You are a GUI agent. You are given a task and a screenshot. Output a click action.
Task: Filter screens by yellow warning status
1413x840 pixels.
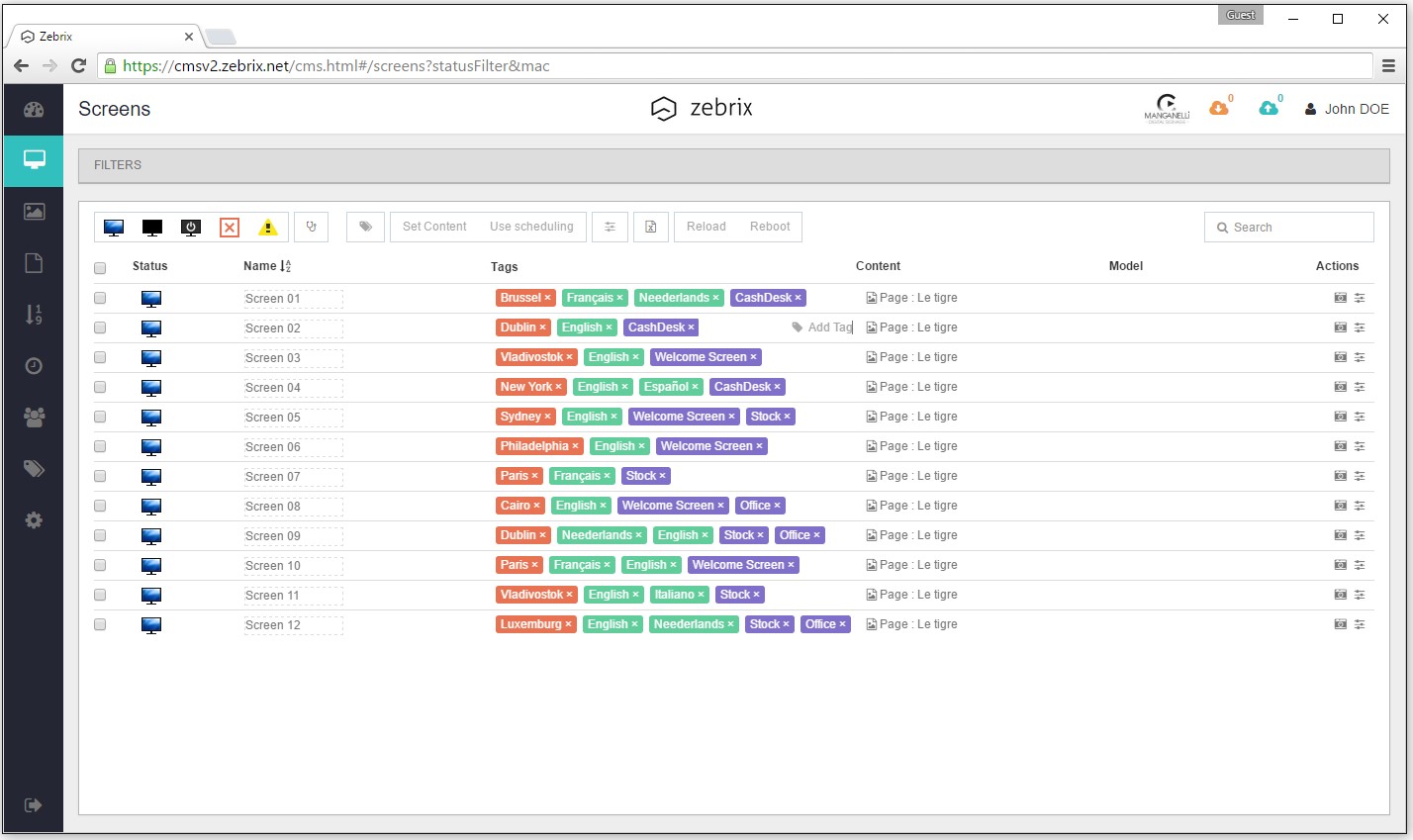267,227
